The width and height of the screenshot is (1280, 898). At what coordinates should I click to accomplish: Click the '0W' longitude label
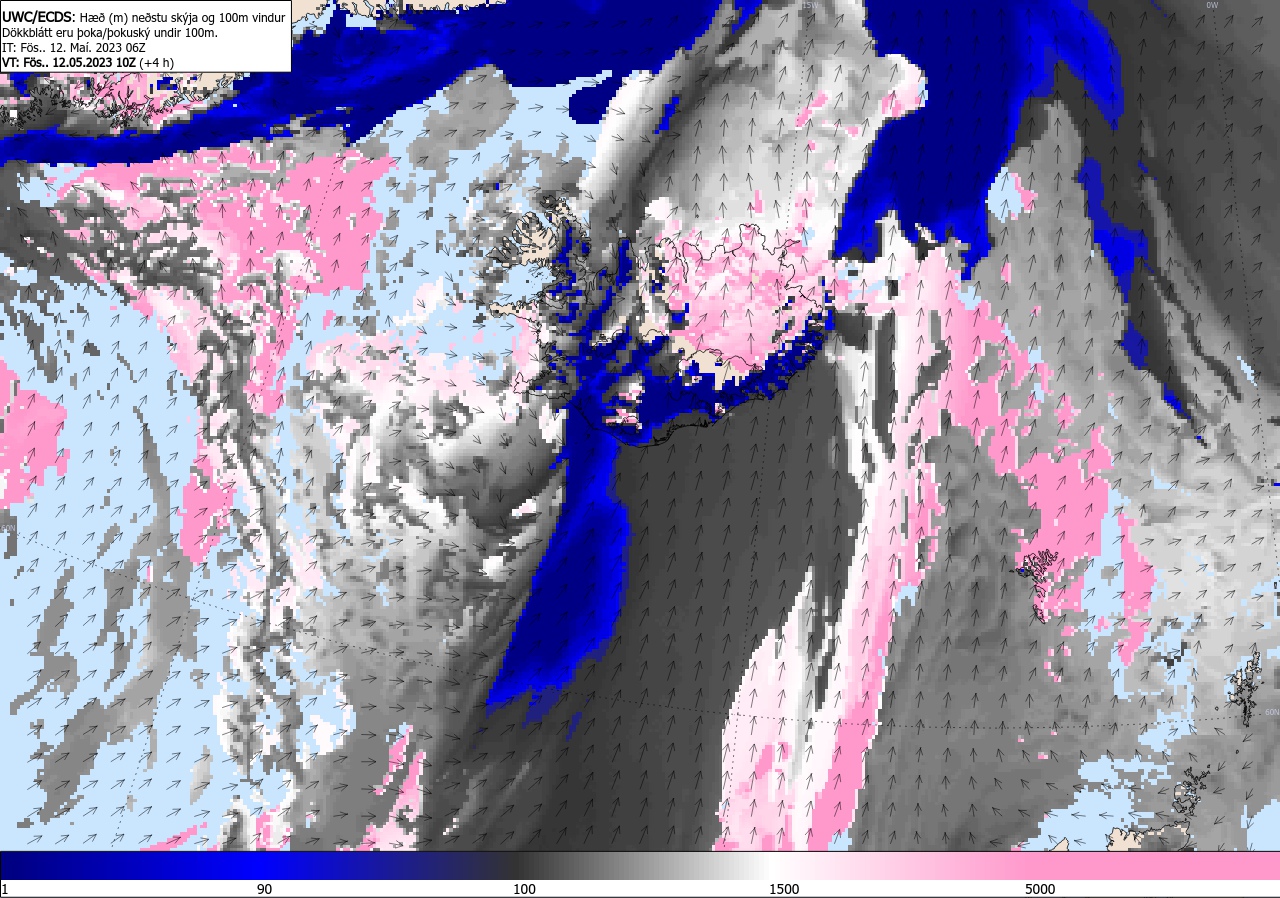(1212, 5)
